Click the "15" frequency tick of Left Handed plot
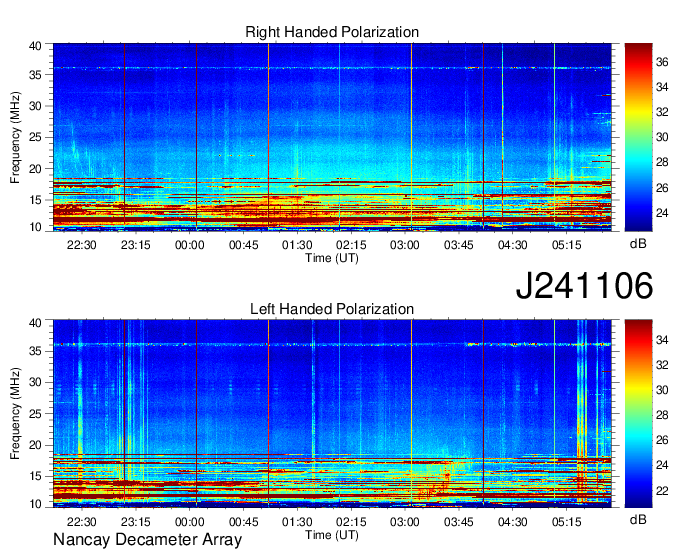 pos(35,477)
